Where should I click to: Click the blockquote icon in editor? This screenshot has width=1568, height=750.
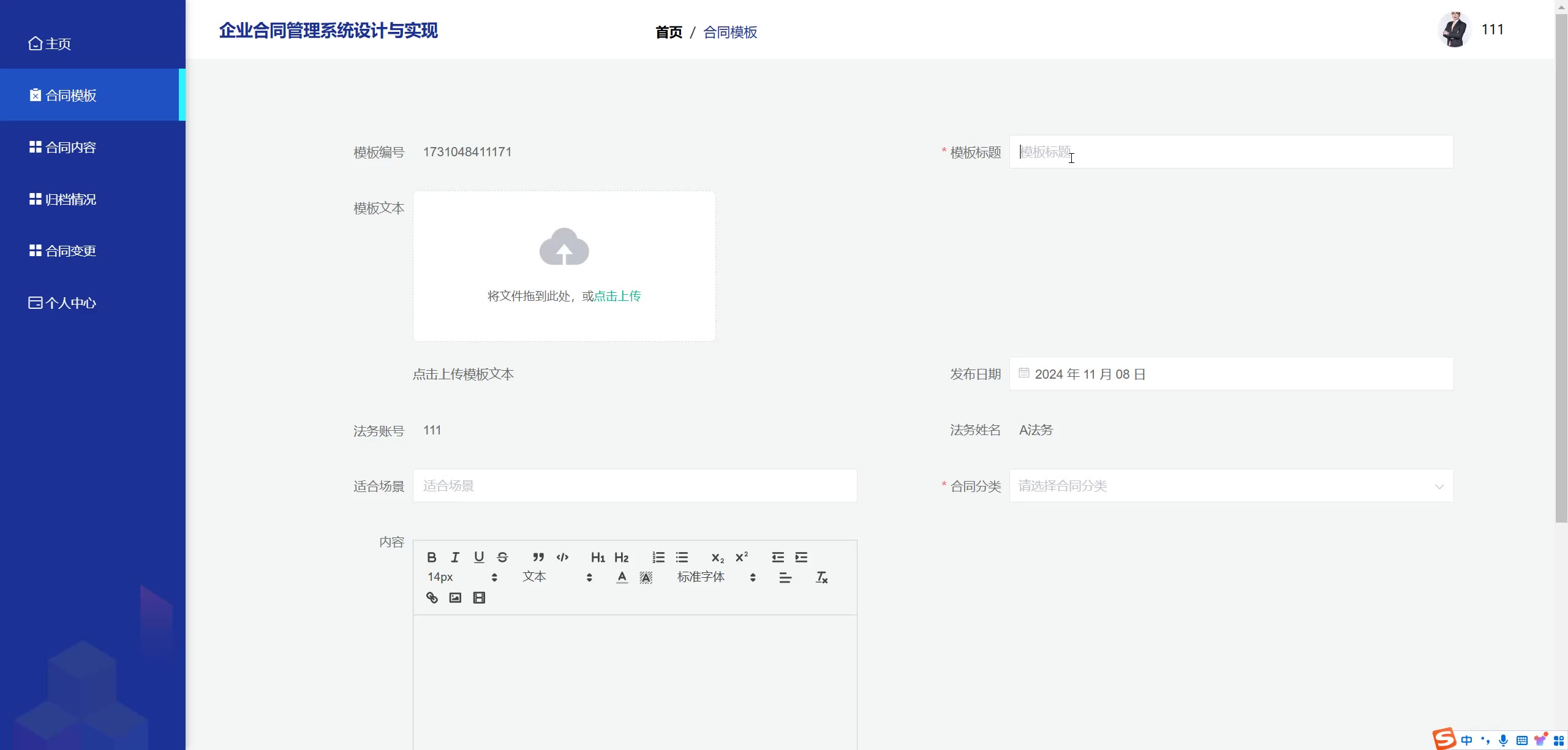tap(538, 557)
